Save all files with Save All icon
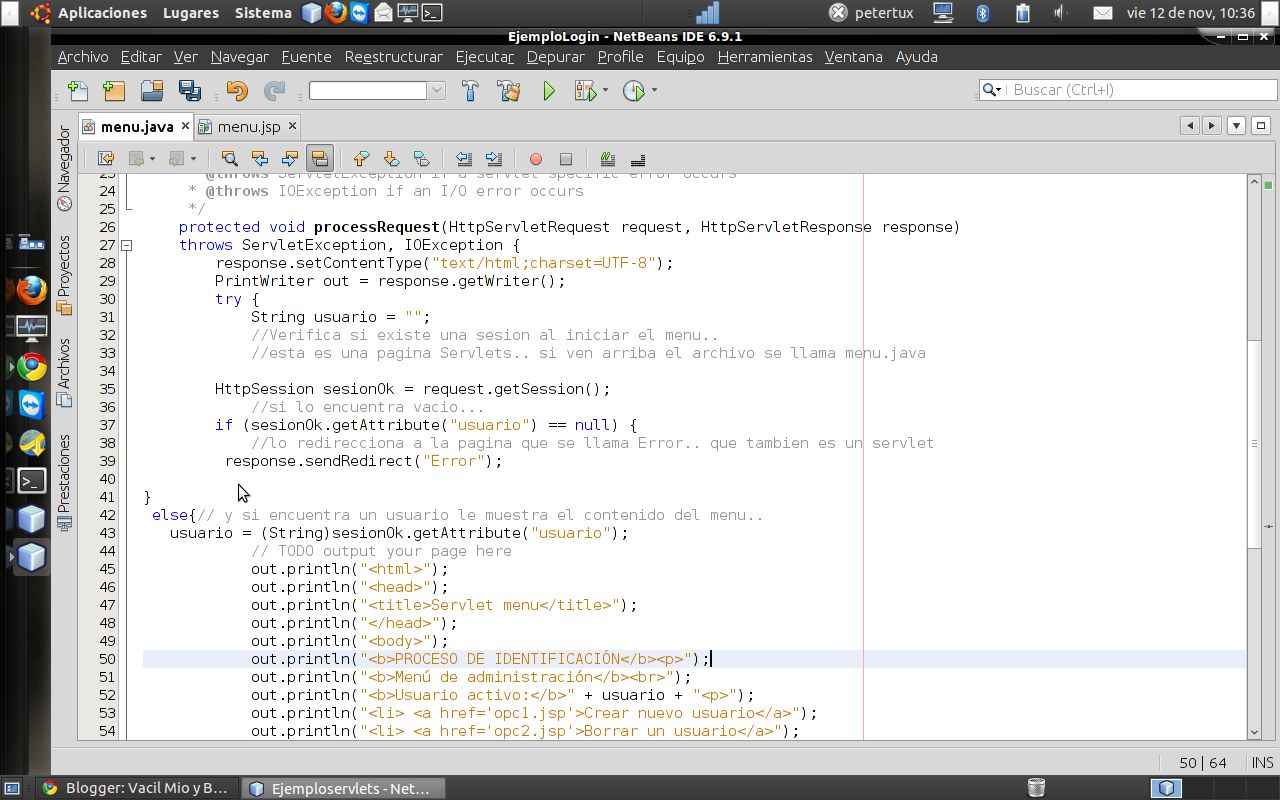This screenshot has height=800, width=1280. tap(188, 90)
